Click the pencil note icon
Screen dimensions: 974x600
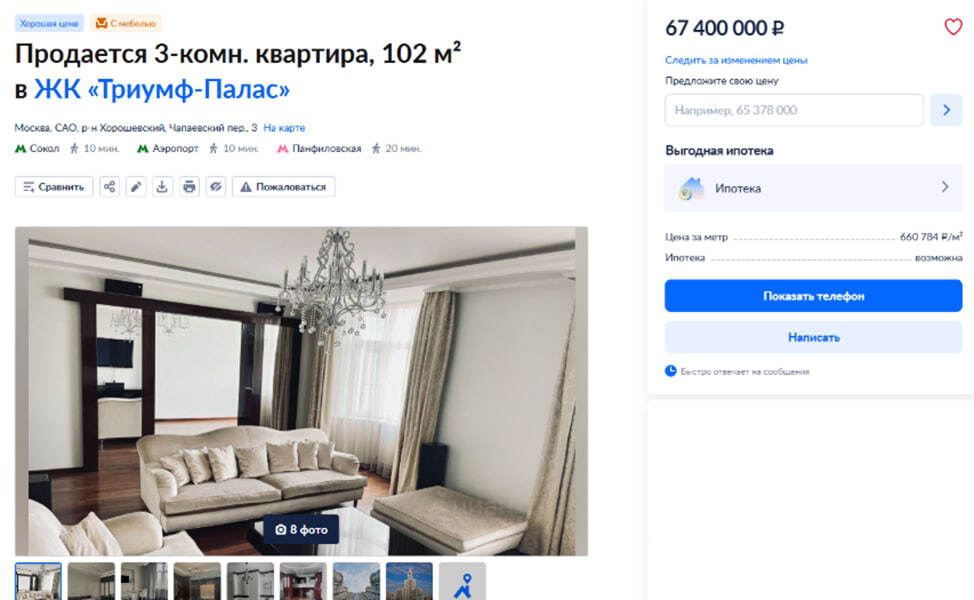tap(136, 186)
